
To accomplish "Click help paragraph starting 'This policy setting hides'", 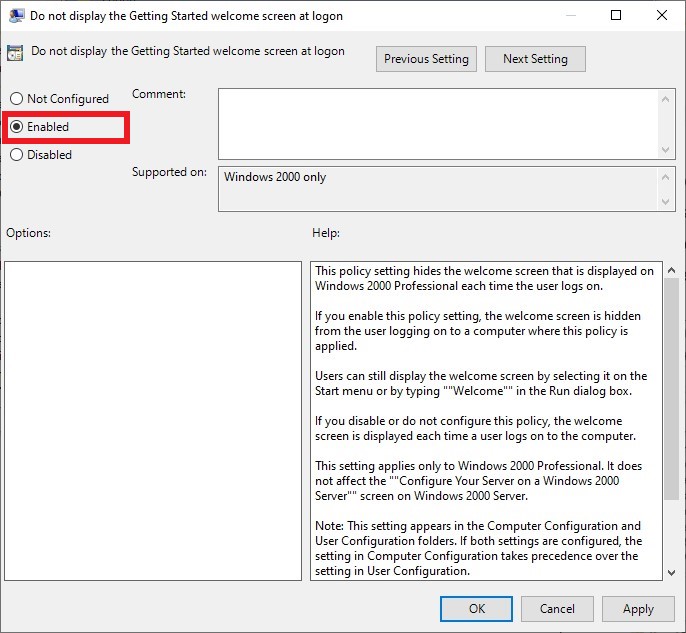I will pyautogui.click(x=484, y=278).
